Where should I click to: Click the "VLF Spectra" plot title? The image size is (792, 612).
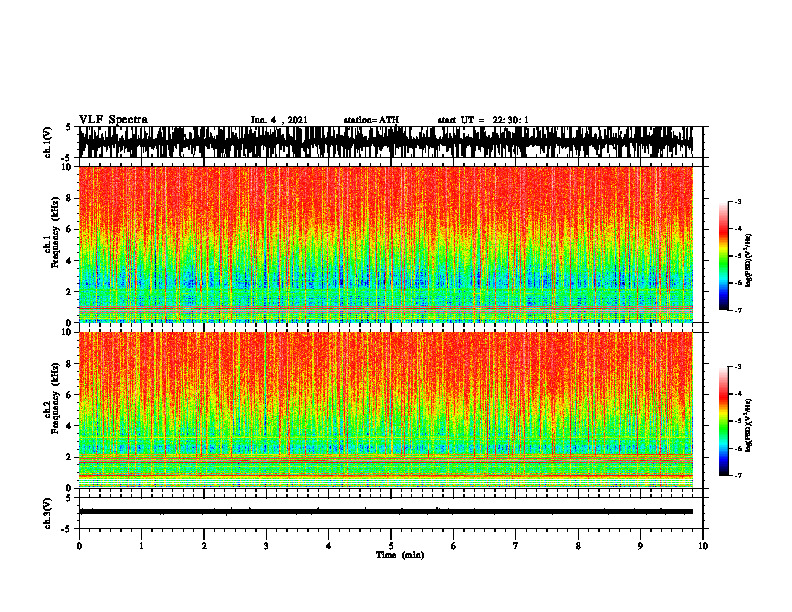coord(113,120)
